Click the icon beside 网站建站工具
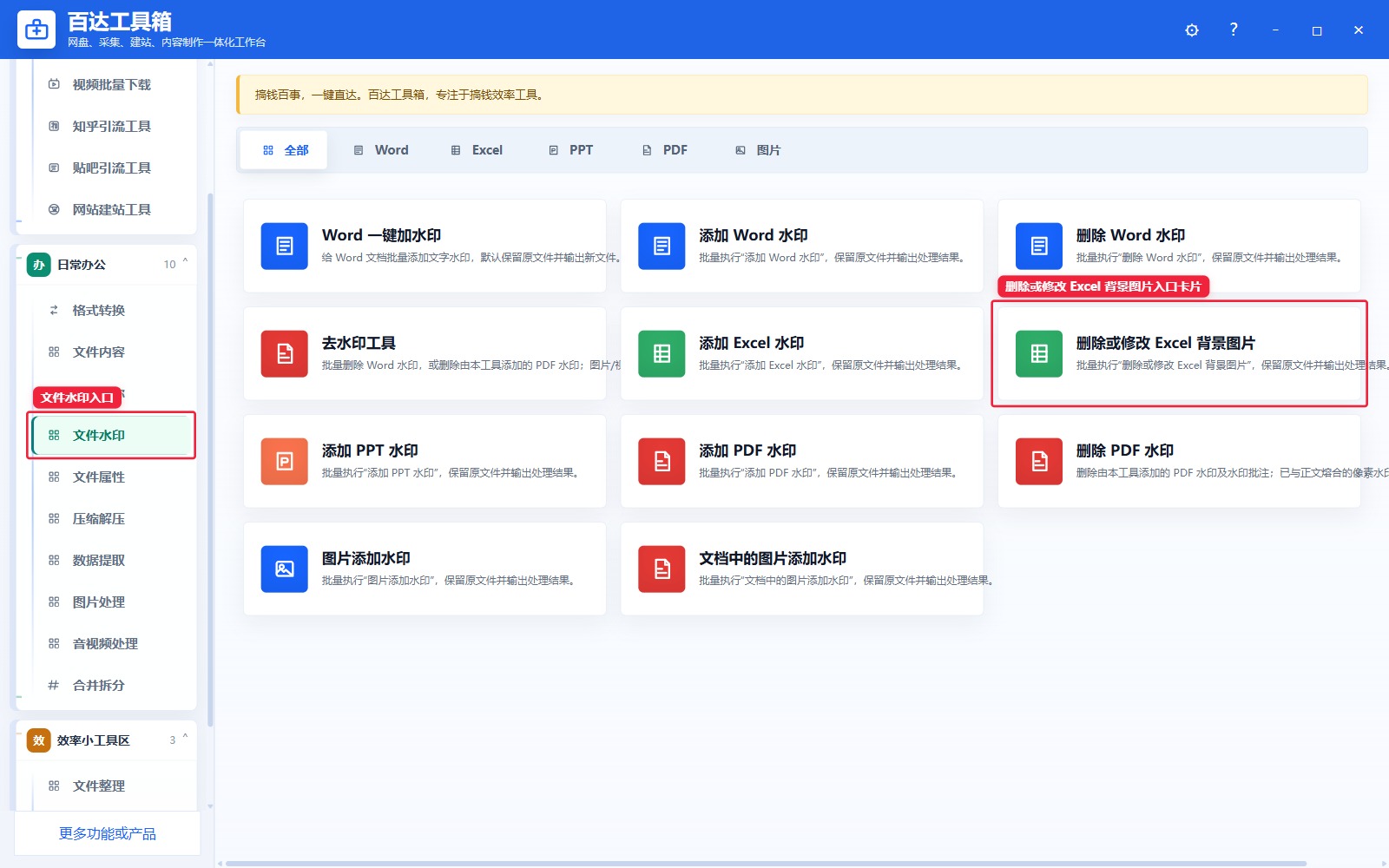The image size is (1389, 868). coord(54,209)
